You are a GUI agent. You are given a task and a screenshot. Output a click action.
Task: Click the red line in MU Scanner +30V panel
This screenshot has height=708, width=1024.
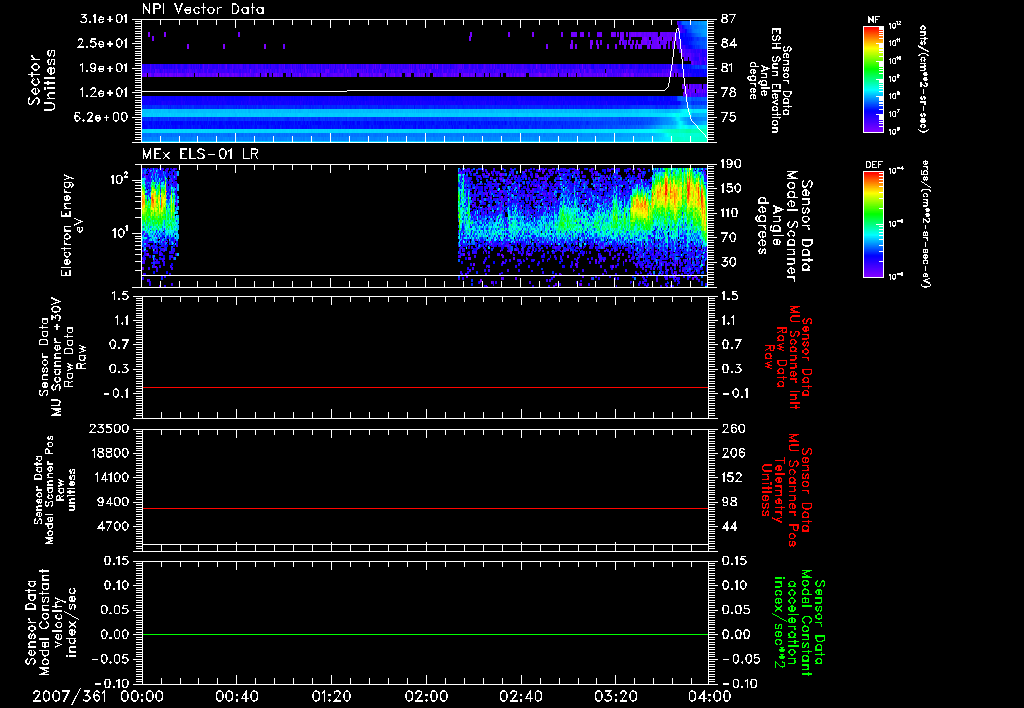425,387
